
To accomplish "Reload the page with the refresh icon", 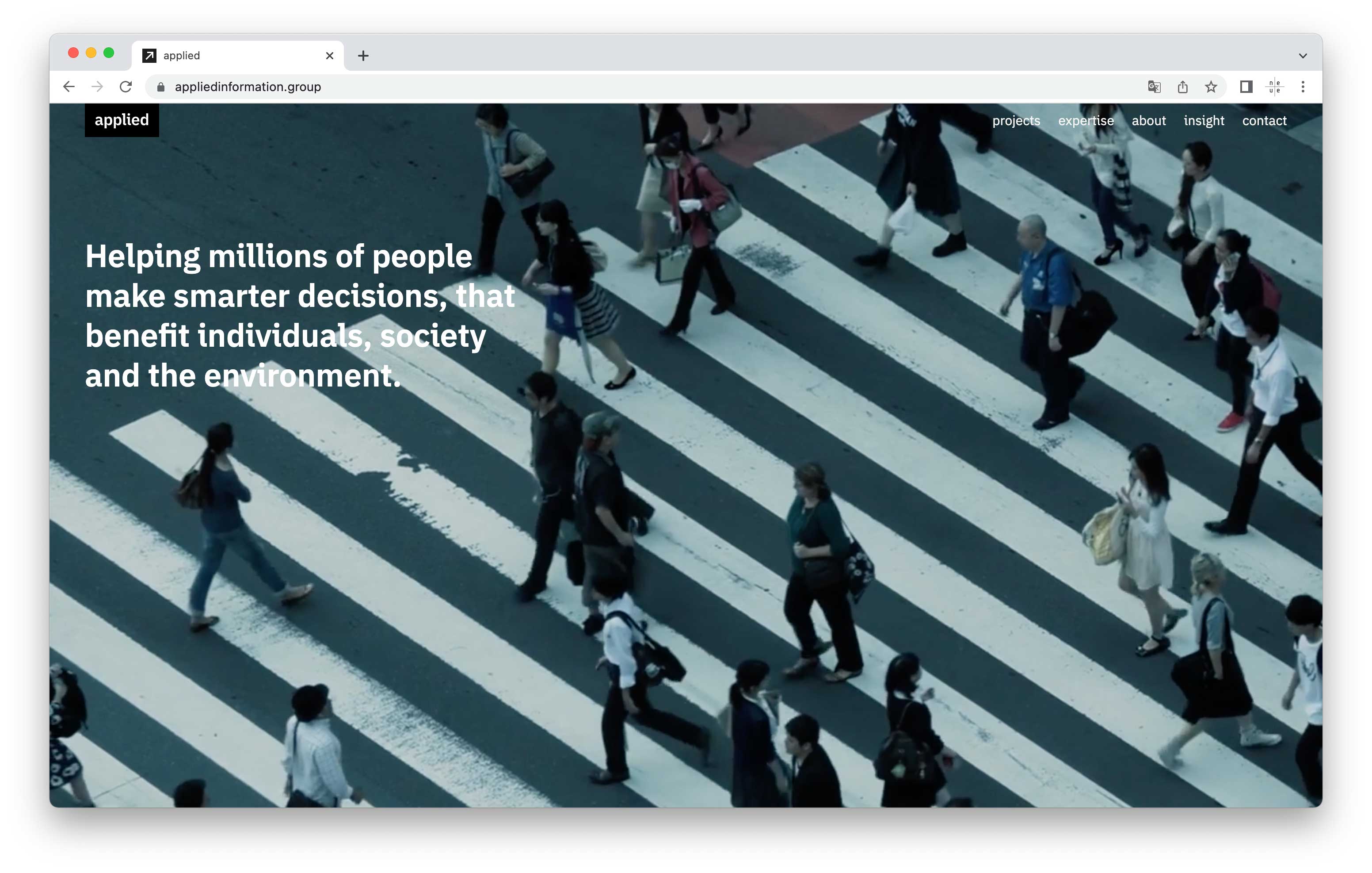I will pyautogui.click(x=126, y=87).
